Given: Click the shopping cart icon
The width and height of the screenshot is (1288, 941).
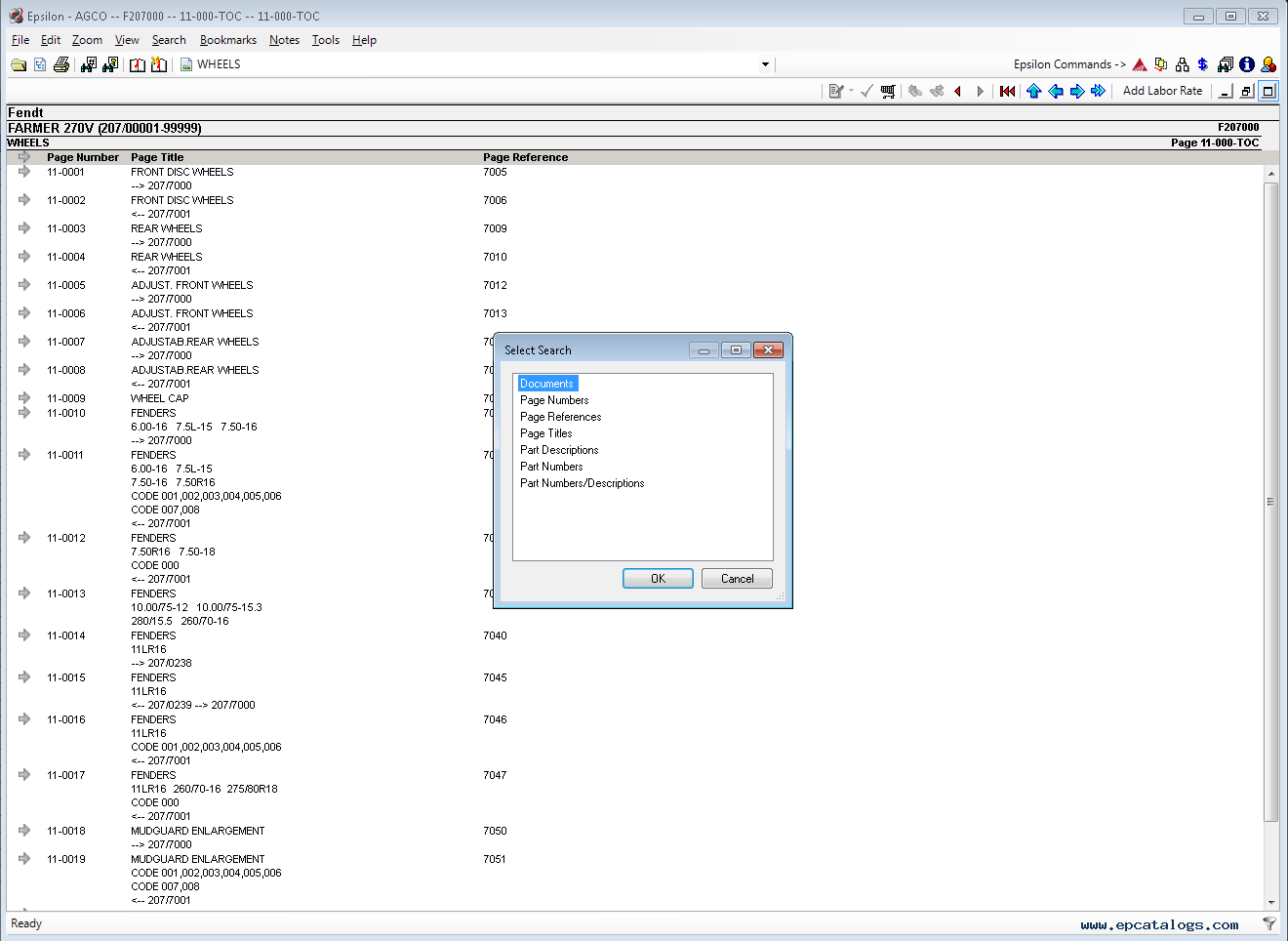Looking at the screenshot, I should pos(888,91).
